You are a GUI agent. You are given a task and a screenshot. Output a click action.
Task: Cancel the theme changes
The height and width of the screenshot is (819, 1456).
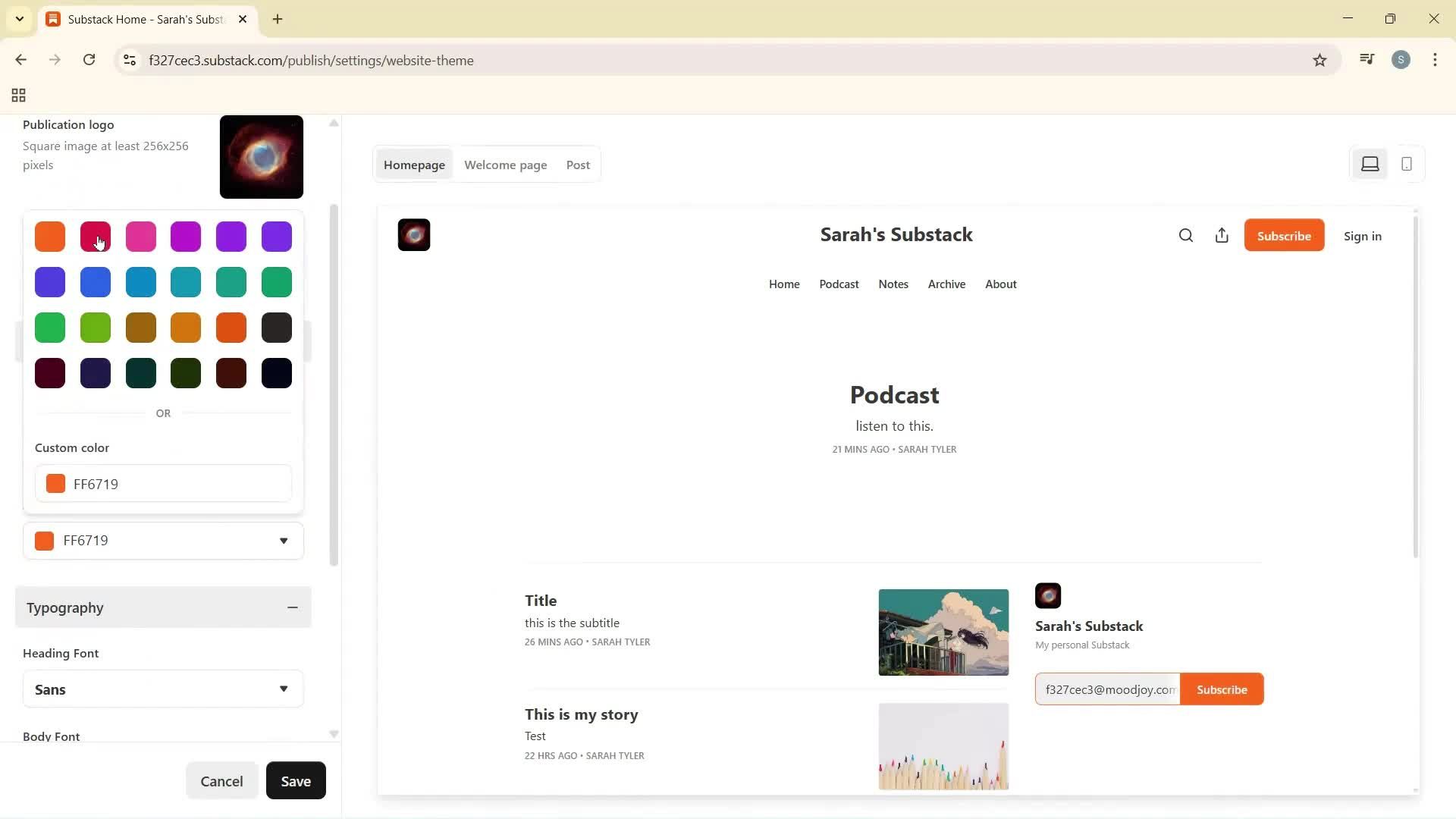tap(221, 781)
